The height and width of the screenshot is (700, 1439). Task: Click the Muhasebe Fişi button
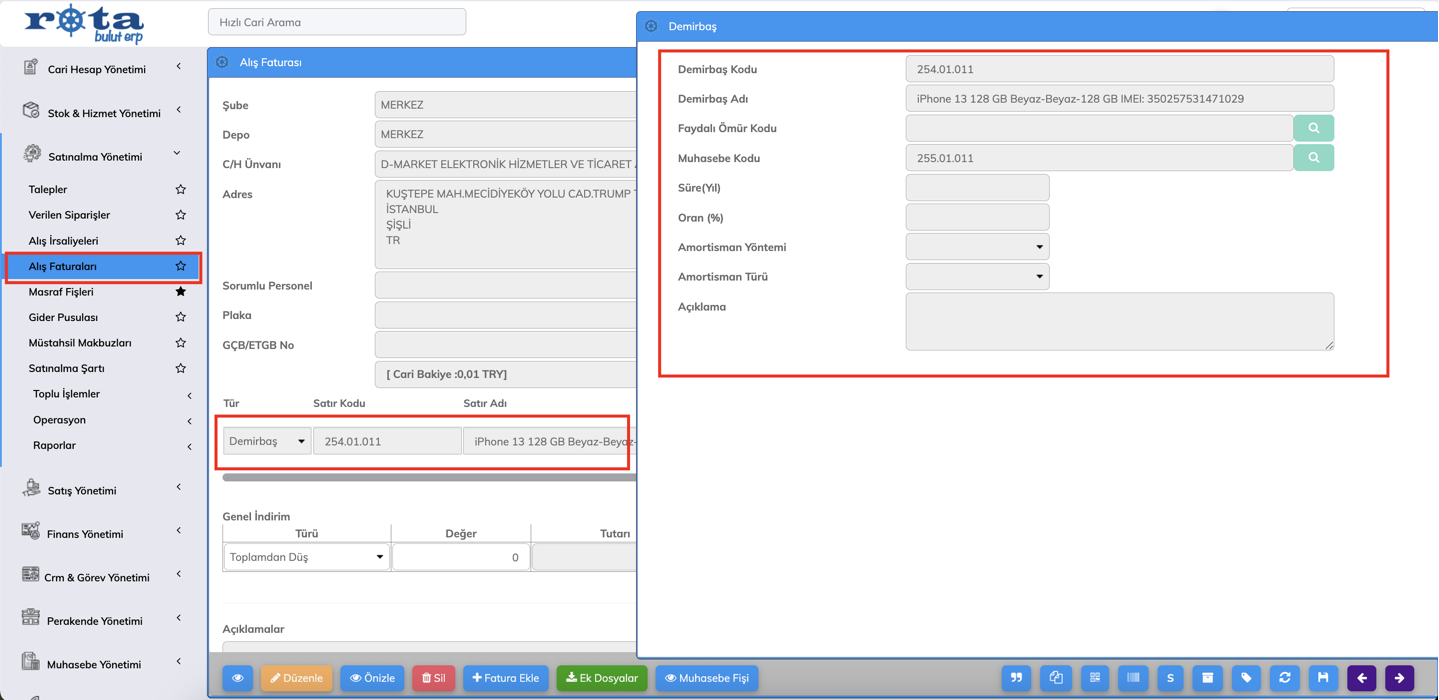click(x=707, y=678)
